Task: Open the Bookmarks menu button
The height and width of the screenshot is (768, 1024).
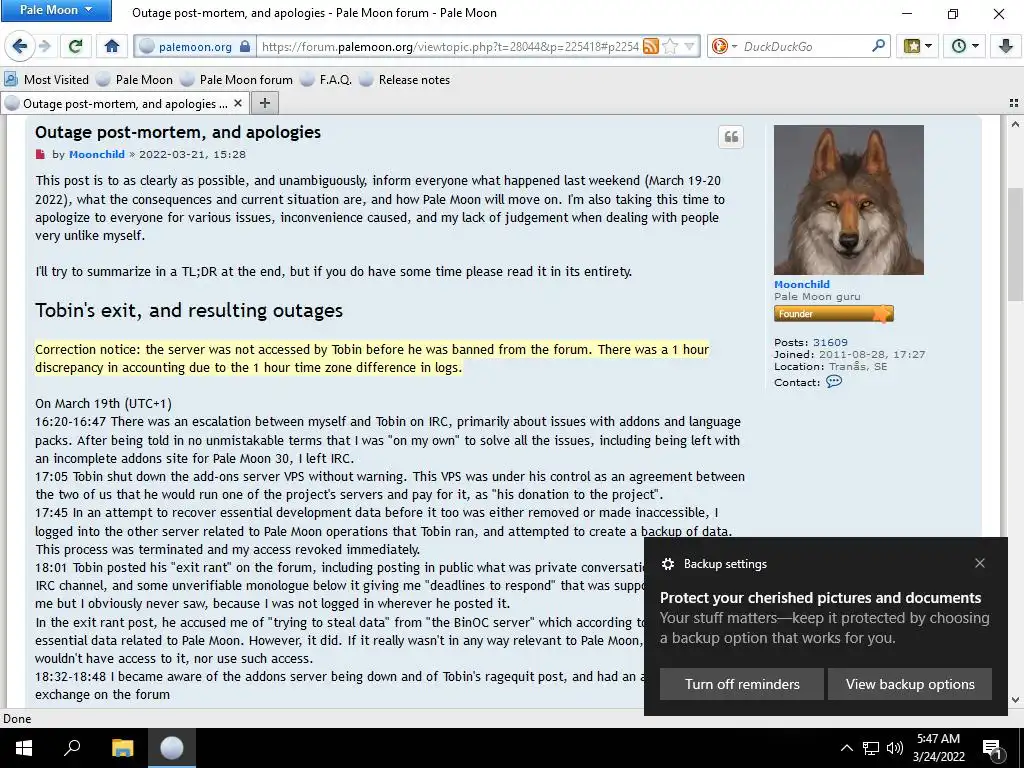Action: [x=917, y=46]
